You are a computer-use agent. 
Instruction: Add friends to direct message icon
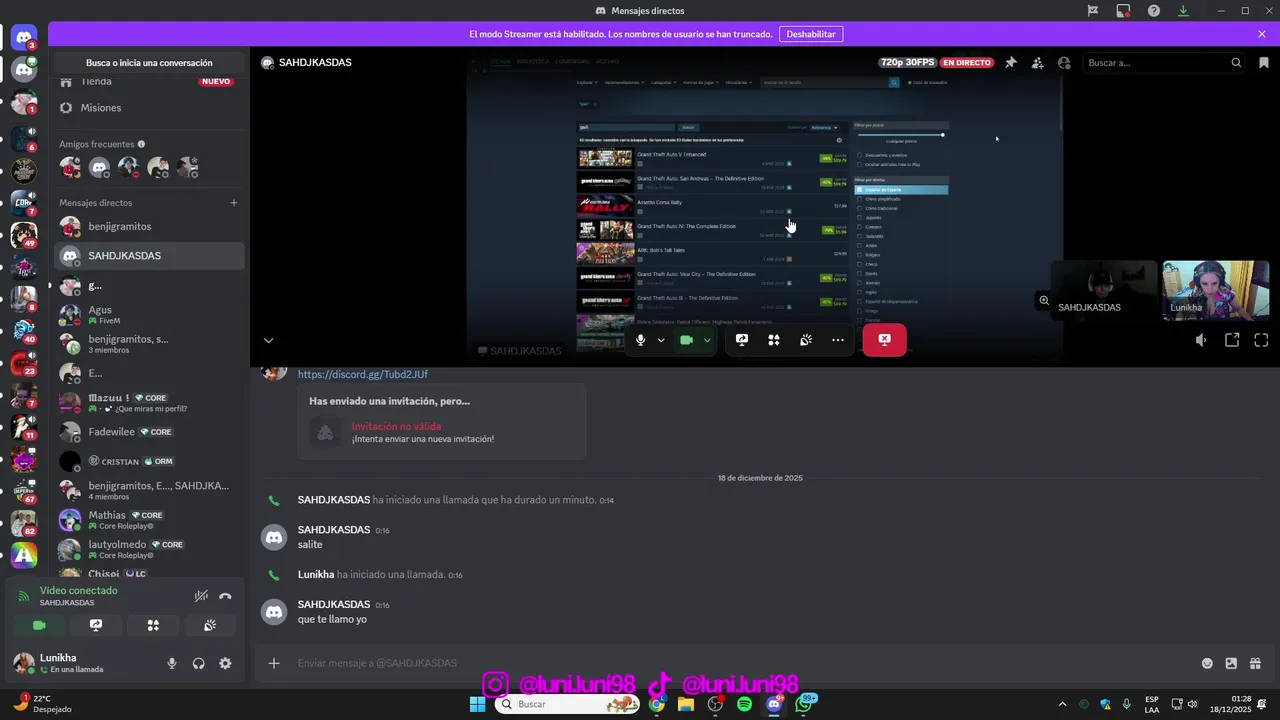pyautogui.click(x=1037, y=62)
